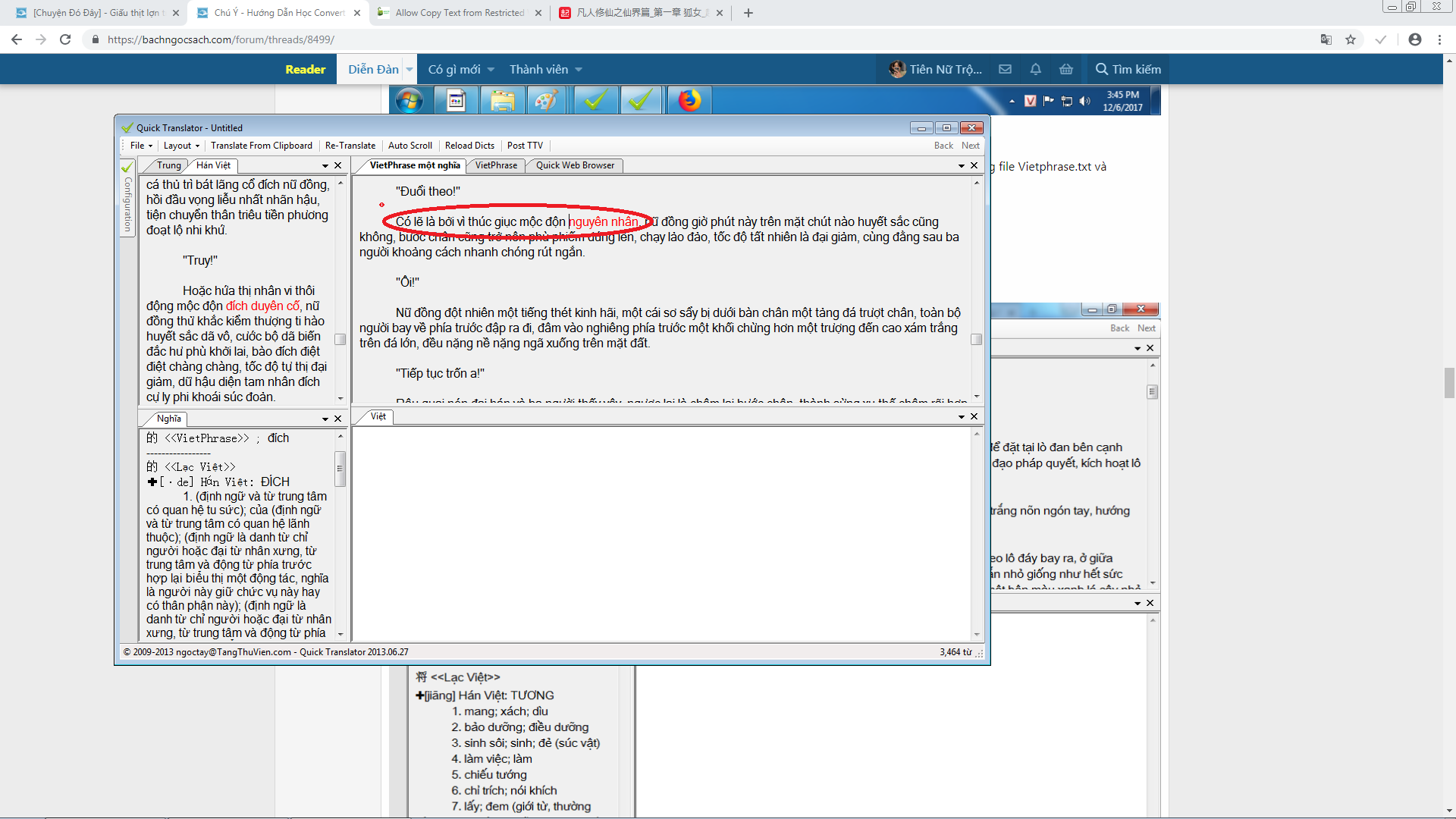Expand the Thành viên menu
1456x819 pixels.
tap(545, 69)
